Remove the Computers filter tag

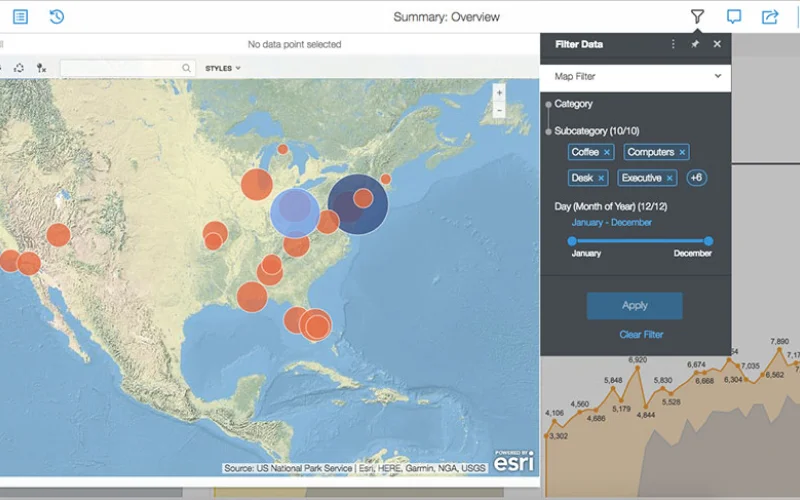682,153
